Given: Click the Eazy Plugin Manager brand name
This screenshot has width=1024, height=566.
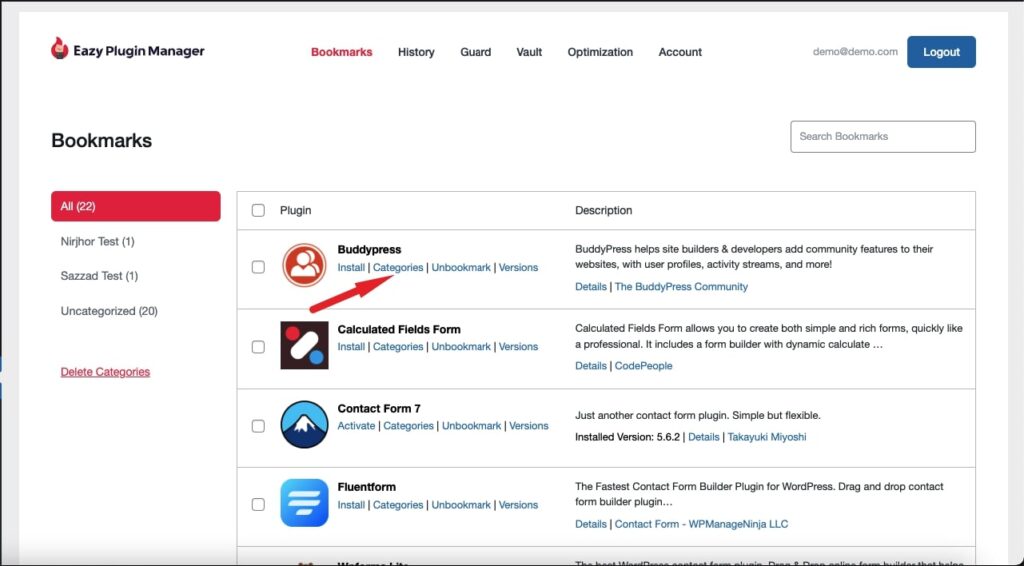Looking at the screenshot, I should pos(138,51).
